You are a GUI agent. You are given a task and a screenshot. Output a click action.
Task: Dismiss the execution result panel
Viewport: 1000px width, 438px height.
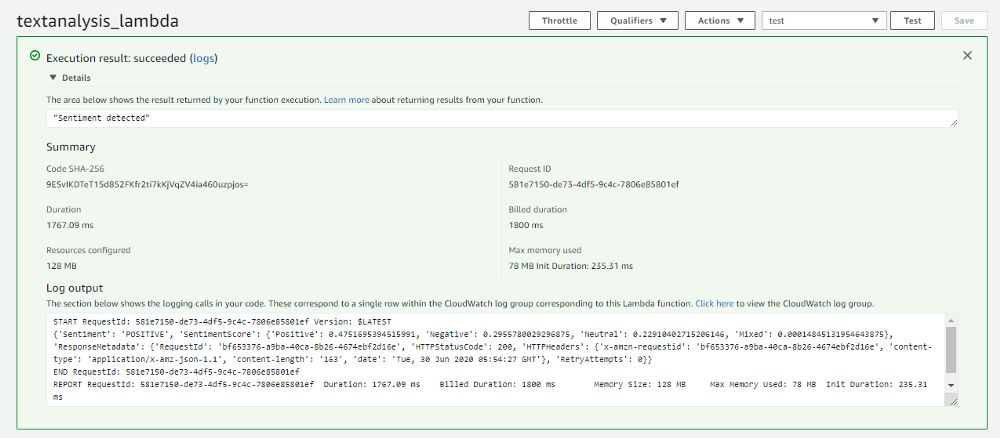(x=967, y=56)
